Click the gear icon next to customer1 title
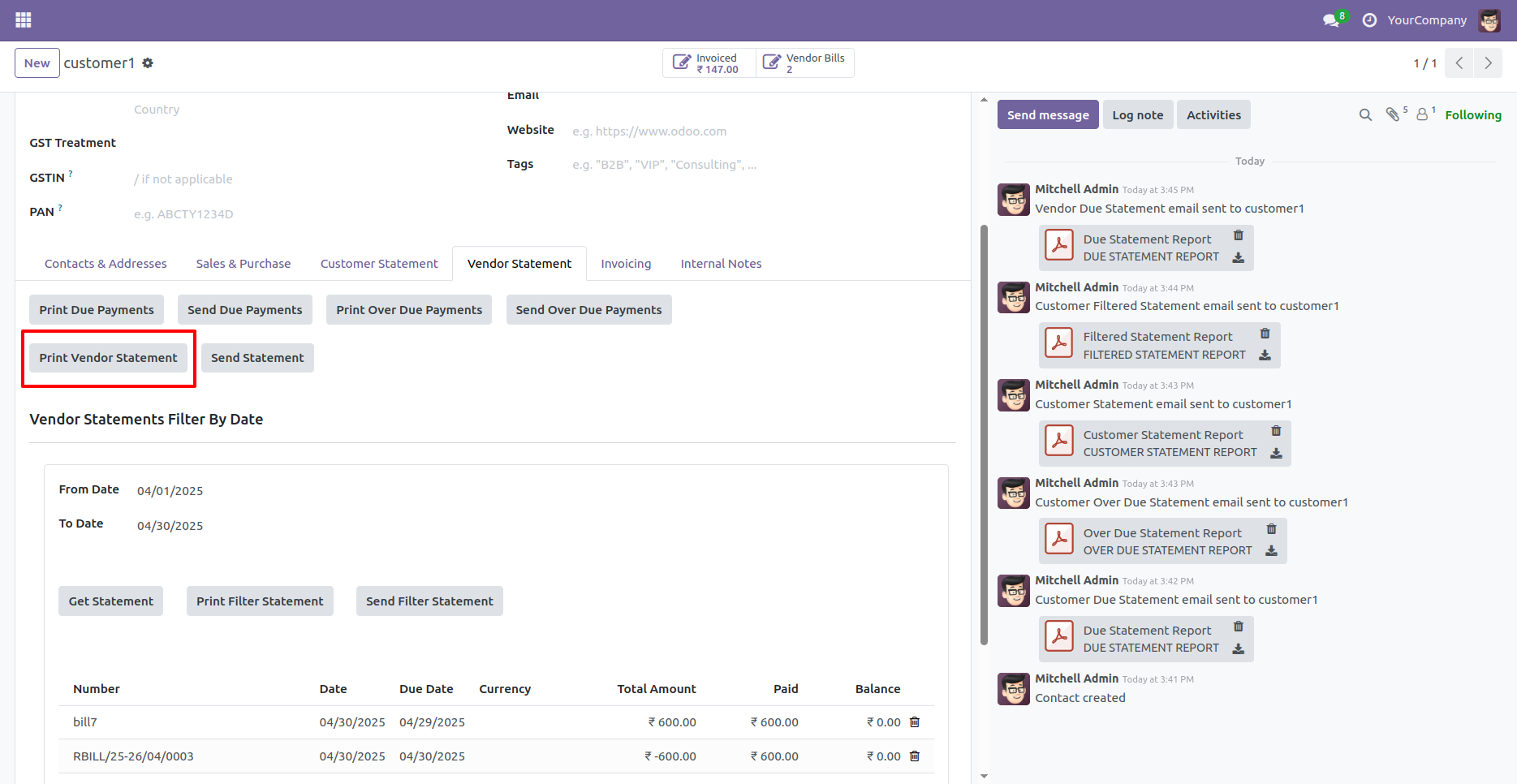1517x784 pixels. pyautogui.click(x=148, y=62)
